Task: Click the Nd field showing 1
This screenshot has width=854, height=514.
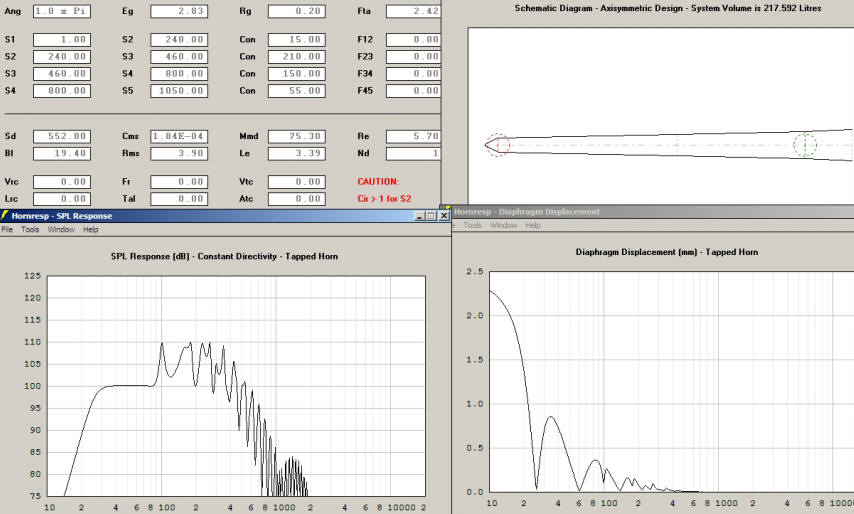Action: pyautogui.click(x=413, y=154)
